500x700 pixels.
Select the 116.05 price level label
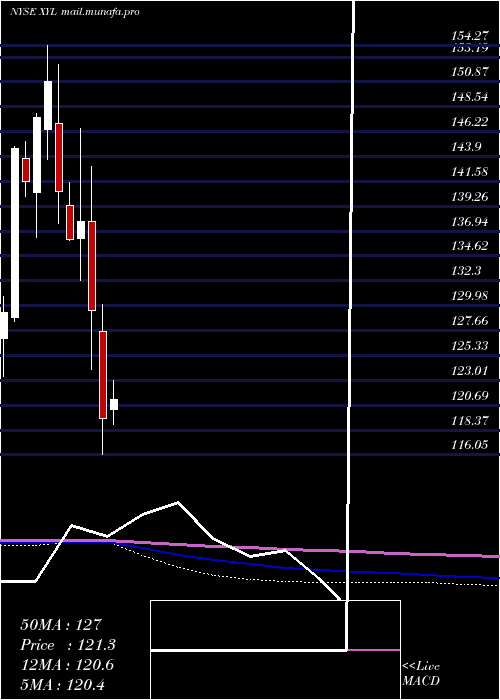pyautogui.click(x=470, y=446)
